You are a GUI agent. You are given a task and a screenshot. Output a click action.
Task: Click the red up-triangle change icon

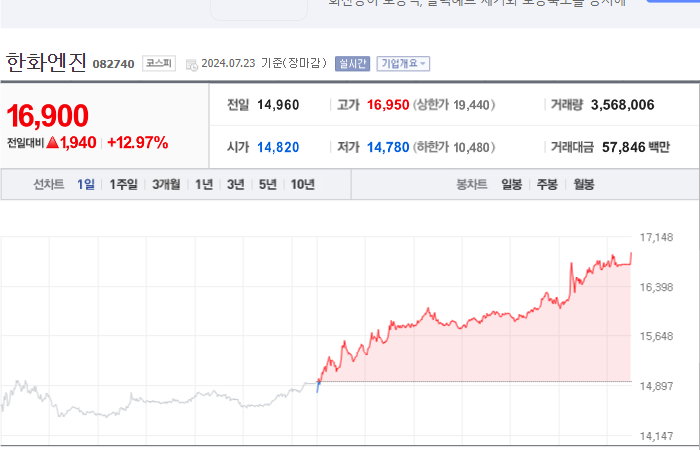(53, 142)
